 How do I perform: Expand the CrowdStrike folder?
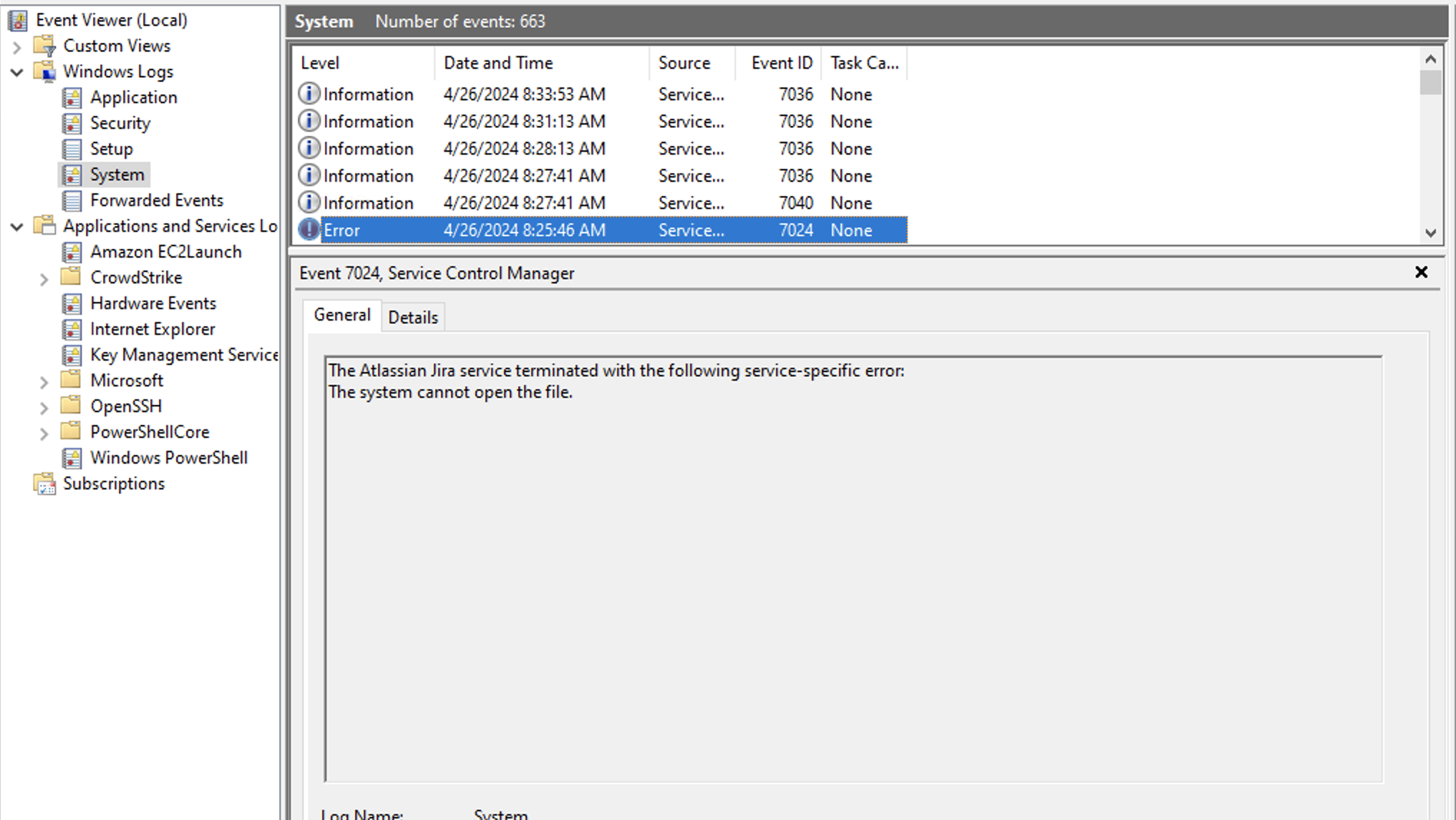pos(44,278)
